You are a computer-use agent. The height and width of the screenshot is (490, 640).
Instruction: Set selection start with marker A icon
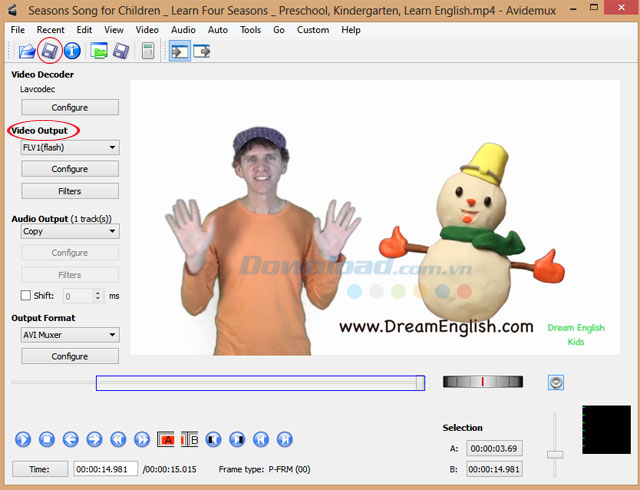166,439
